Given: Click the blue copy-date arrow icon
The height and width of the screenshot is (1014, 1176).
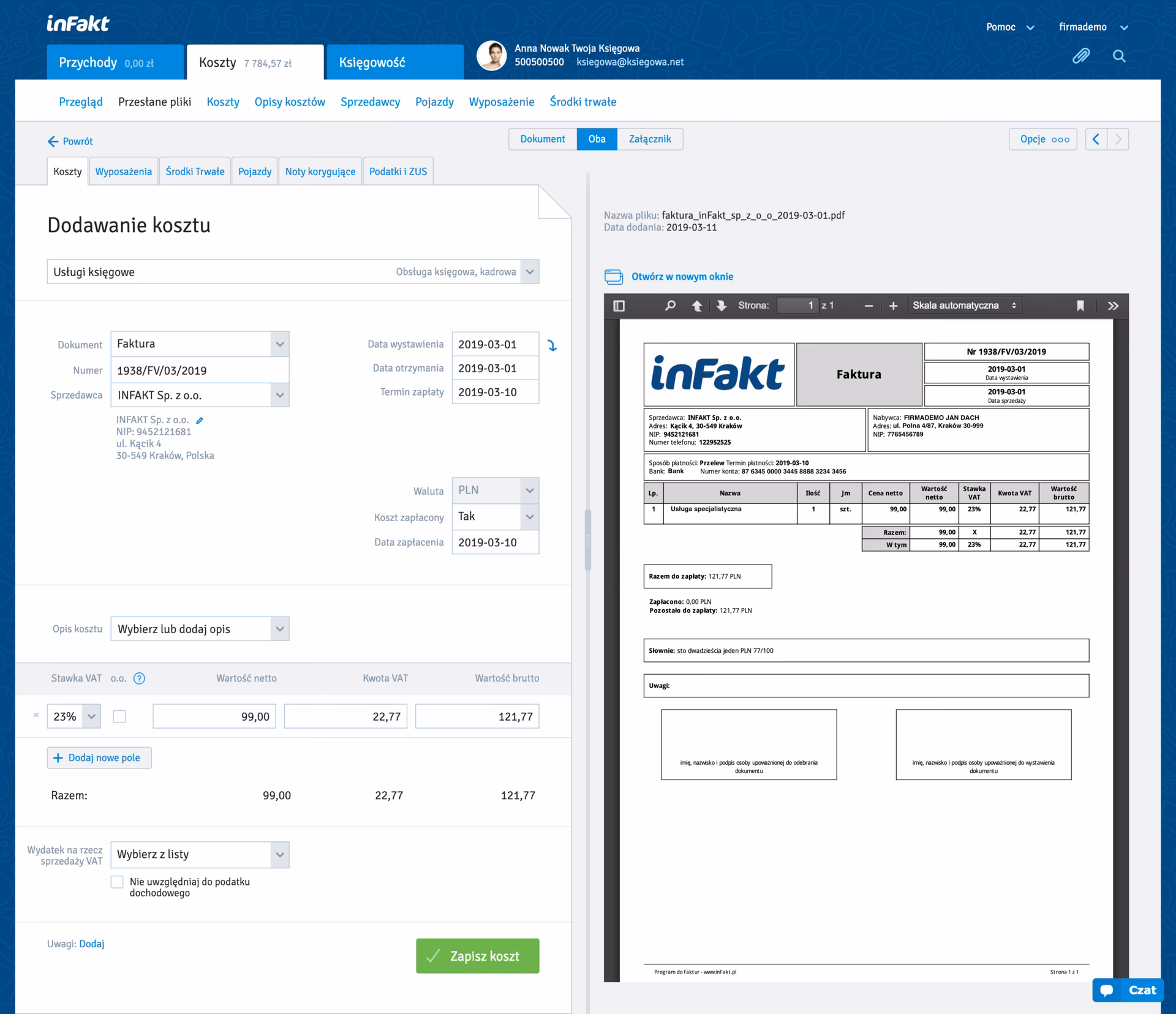Looking at the screenshot, I should coord(552,345).
